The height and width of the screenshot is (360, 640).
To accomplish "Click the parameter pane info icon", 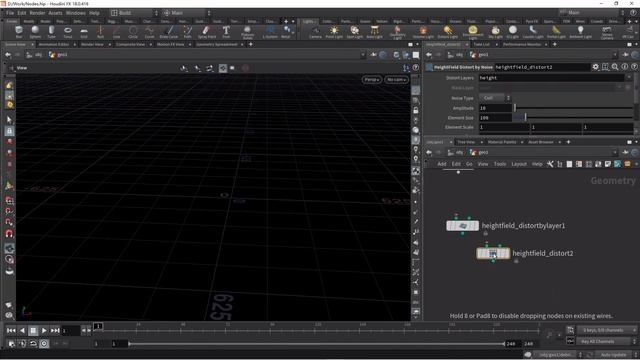I will 624,67.
